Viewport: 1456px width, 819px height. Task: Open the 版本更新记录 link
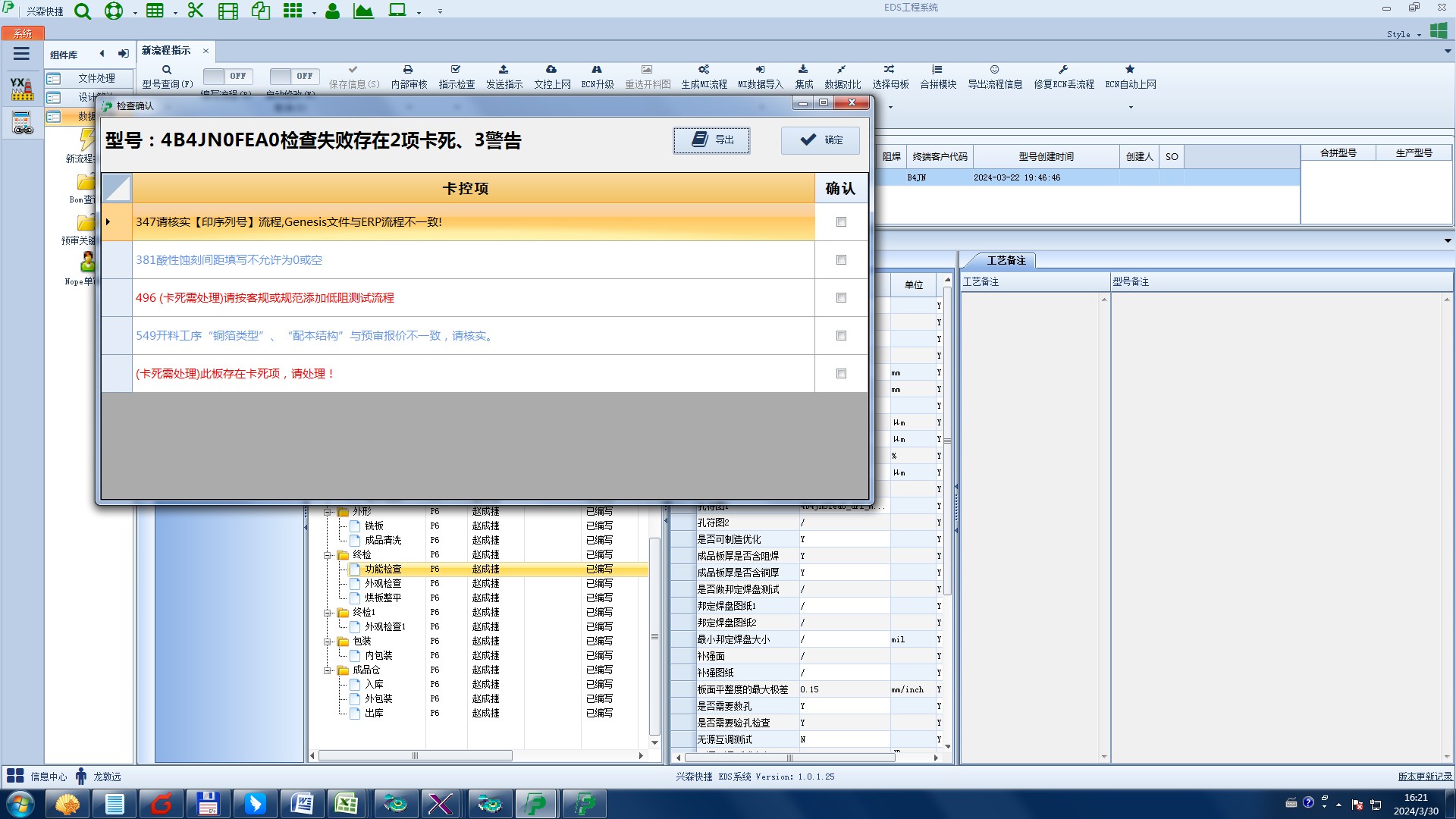tap(1425, 777)
